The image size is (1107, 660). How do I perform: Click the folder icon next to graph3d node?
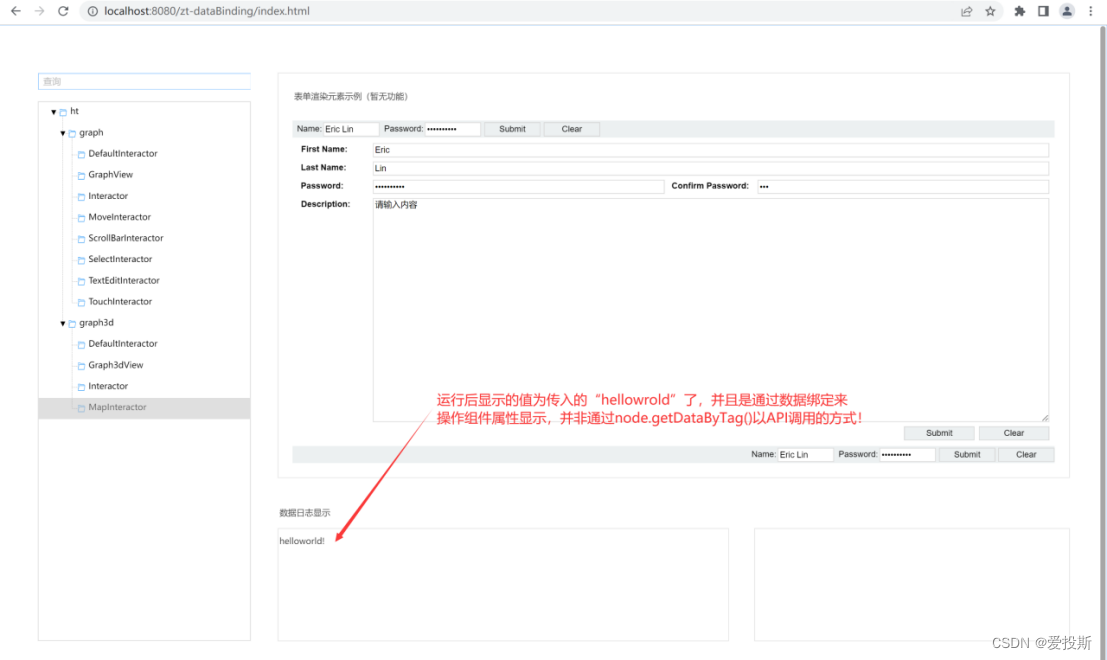[72, 322]
